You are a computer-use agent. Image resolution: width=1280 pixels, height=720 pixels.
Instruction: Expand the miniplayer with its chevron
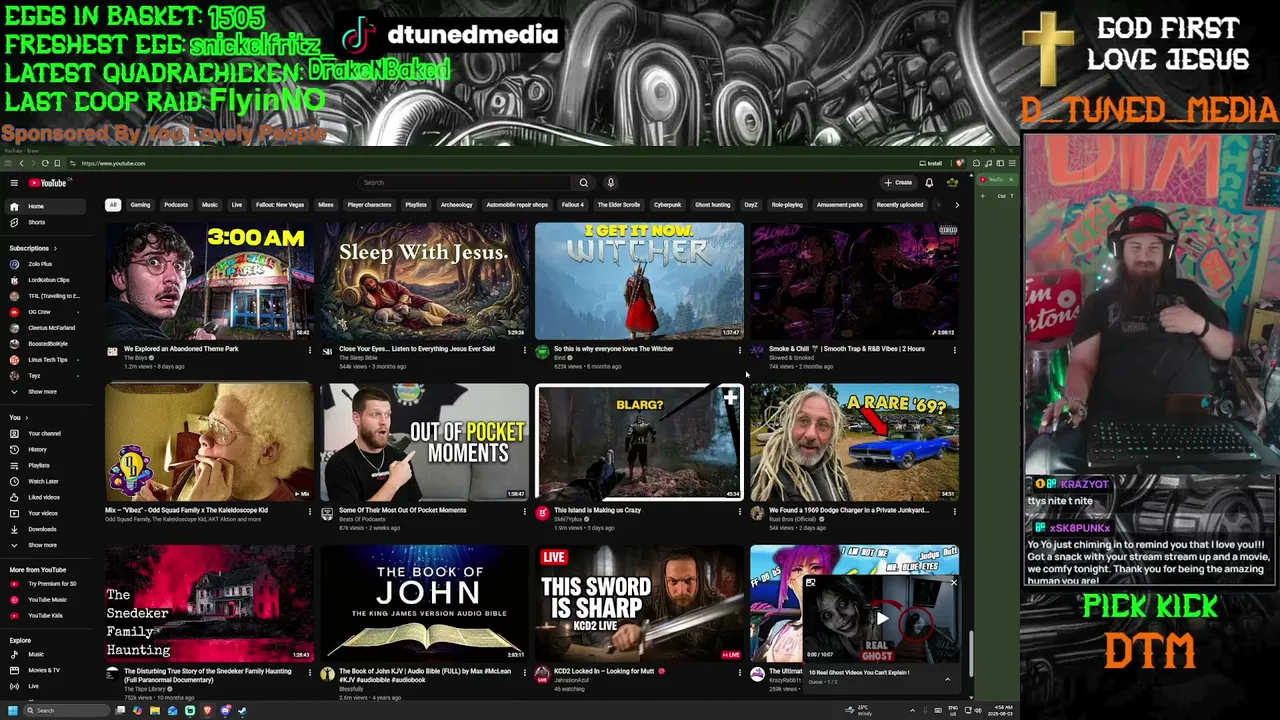pos(948,680)
